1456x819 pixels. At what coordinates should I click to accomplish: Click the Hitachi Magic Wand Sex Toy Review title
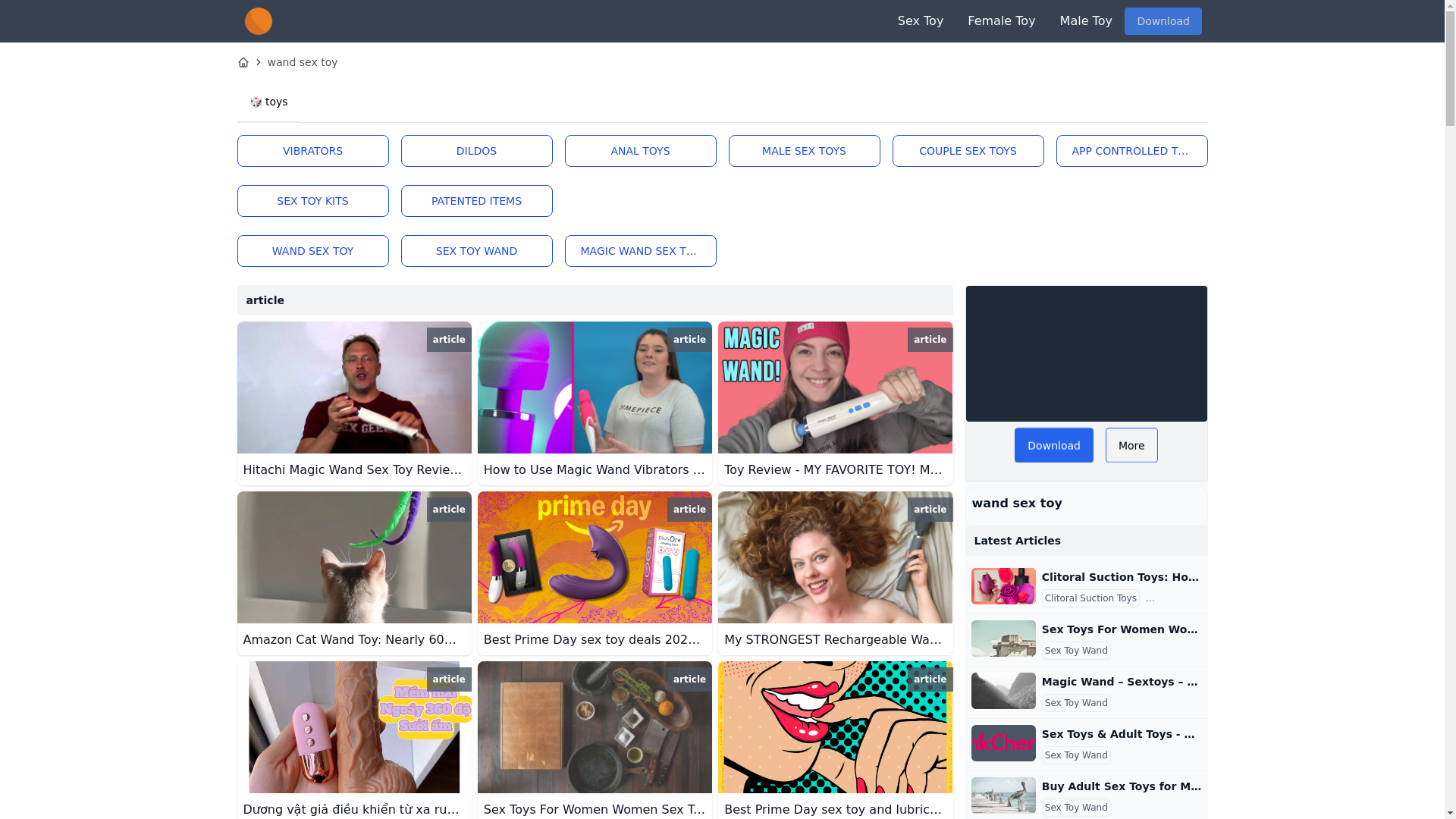tap(353, 470)
